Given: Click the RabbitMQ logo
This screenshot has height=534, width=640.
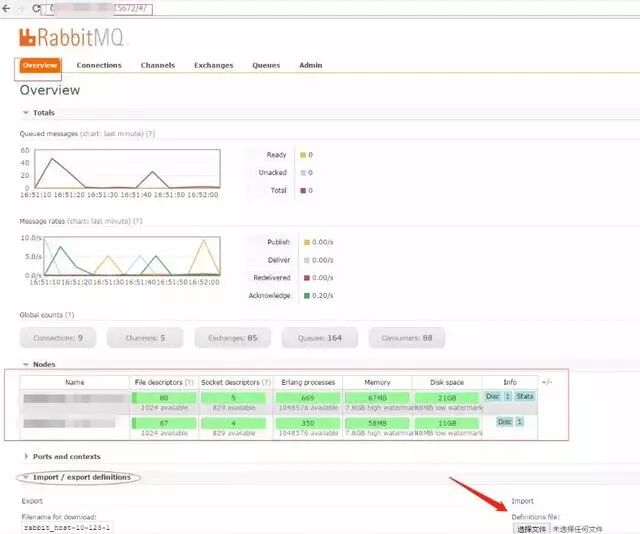Looking at the screenshot, I should coord(71,37).
